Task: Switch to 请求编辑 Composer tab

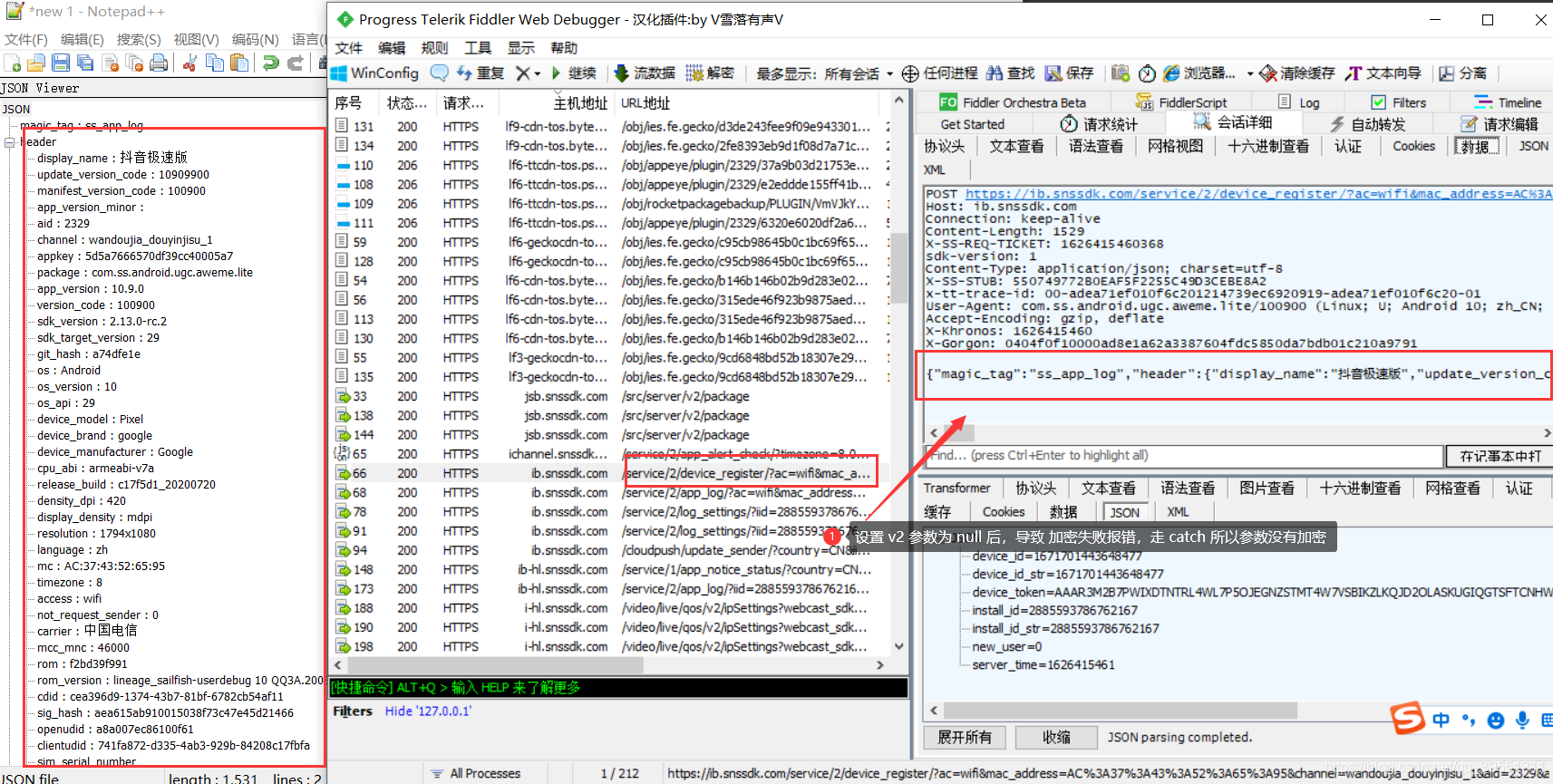Action: 1500,124
